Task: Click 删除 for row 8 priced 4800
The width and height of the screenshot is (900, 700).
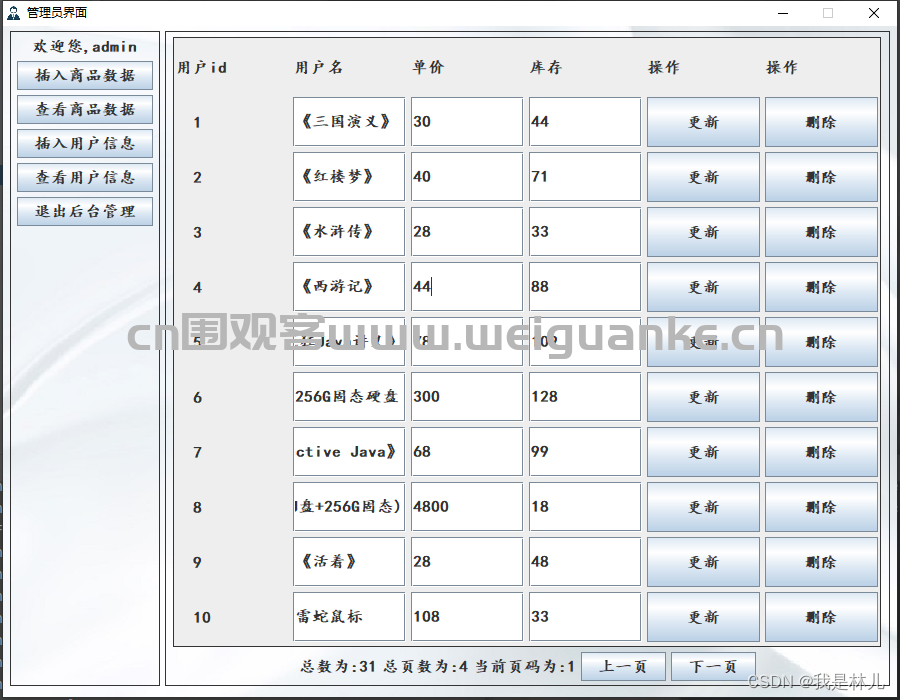Action: pos(821,507)
